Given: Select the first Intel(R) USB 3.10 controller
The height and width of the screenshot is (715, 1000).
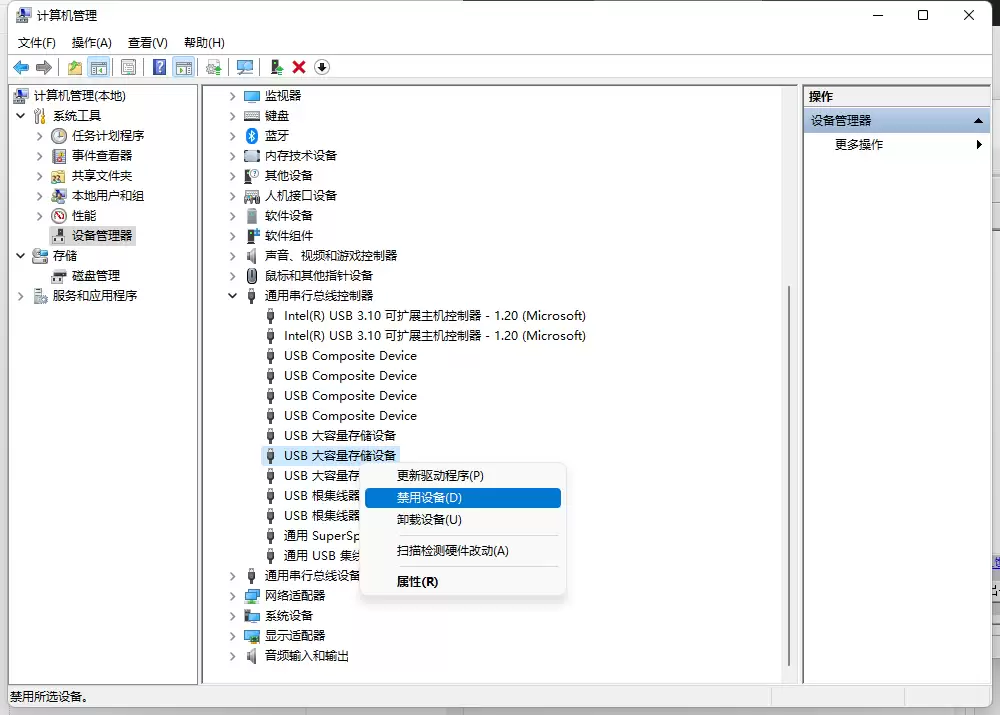Looking at the screenshot, I should click(x=434, y=316).
